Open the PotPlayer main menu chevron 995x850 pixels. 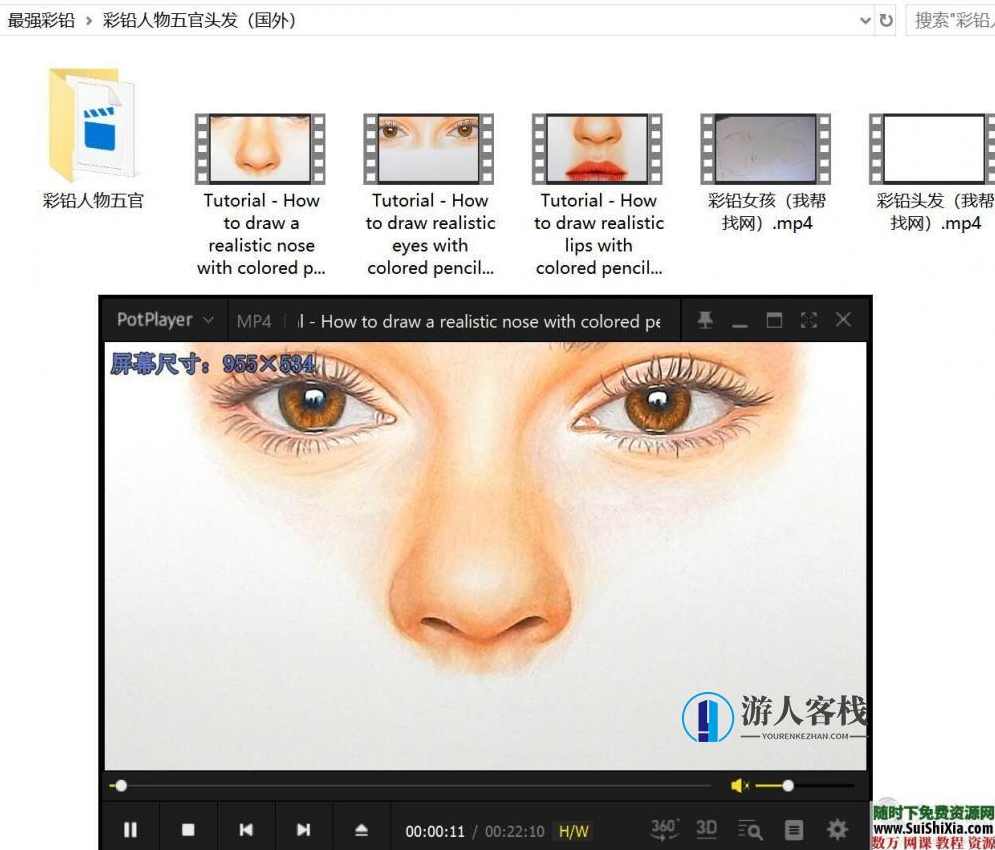point(208,320)
